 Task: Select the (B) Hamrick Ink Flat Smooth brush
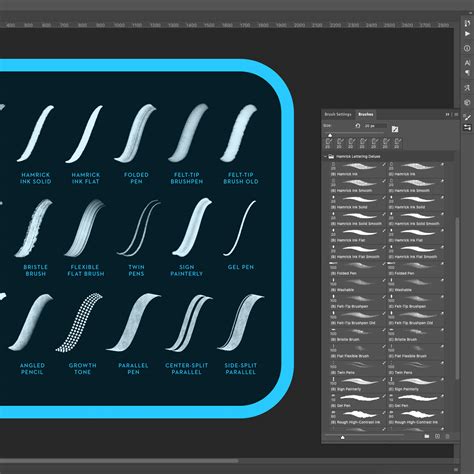(x=358, y=252)
